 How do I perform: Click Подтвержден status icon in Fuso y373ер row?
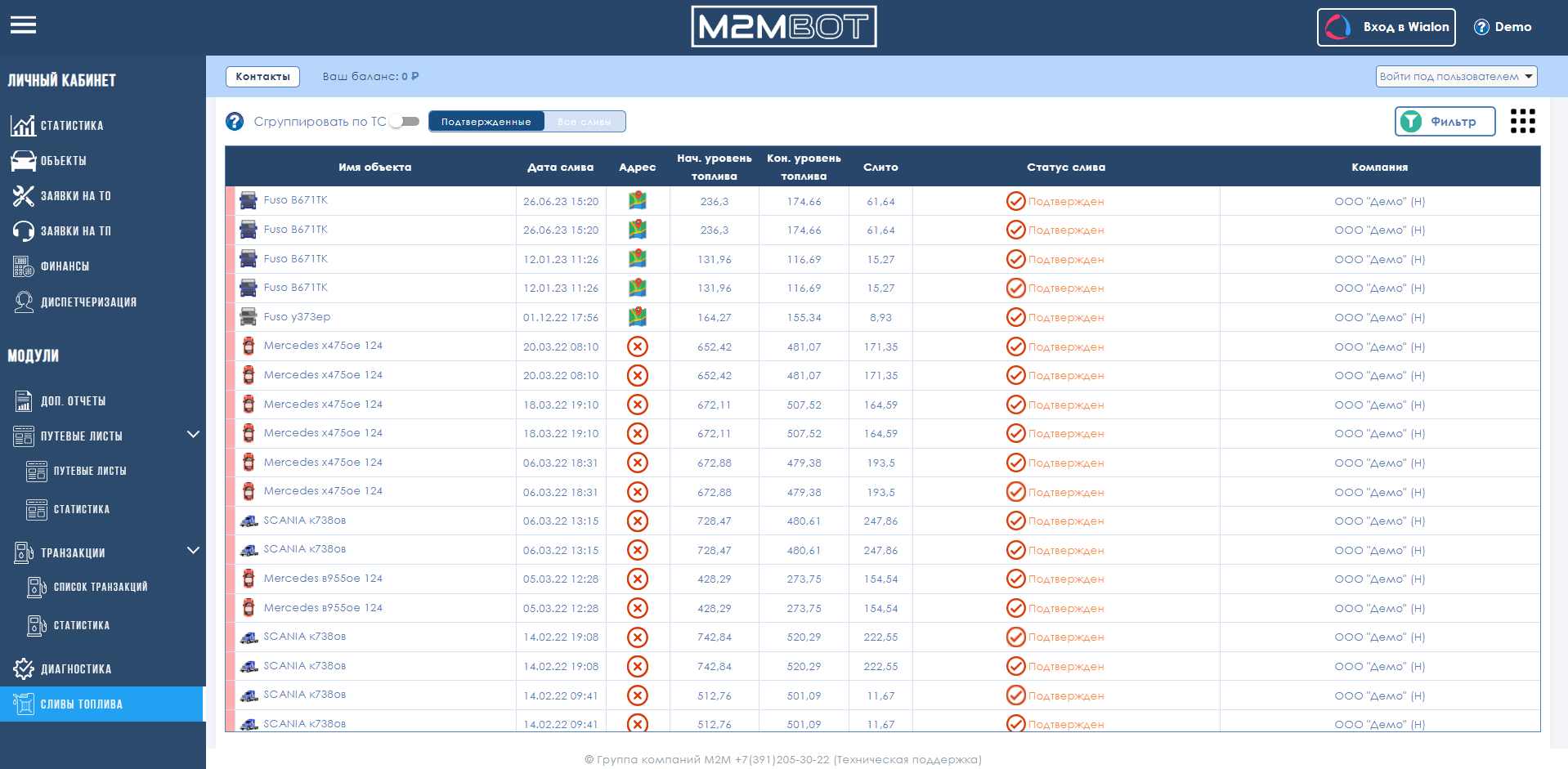tap(1015, 317)
